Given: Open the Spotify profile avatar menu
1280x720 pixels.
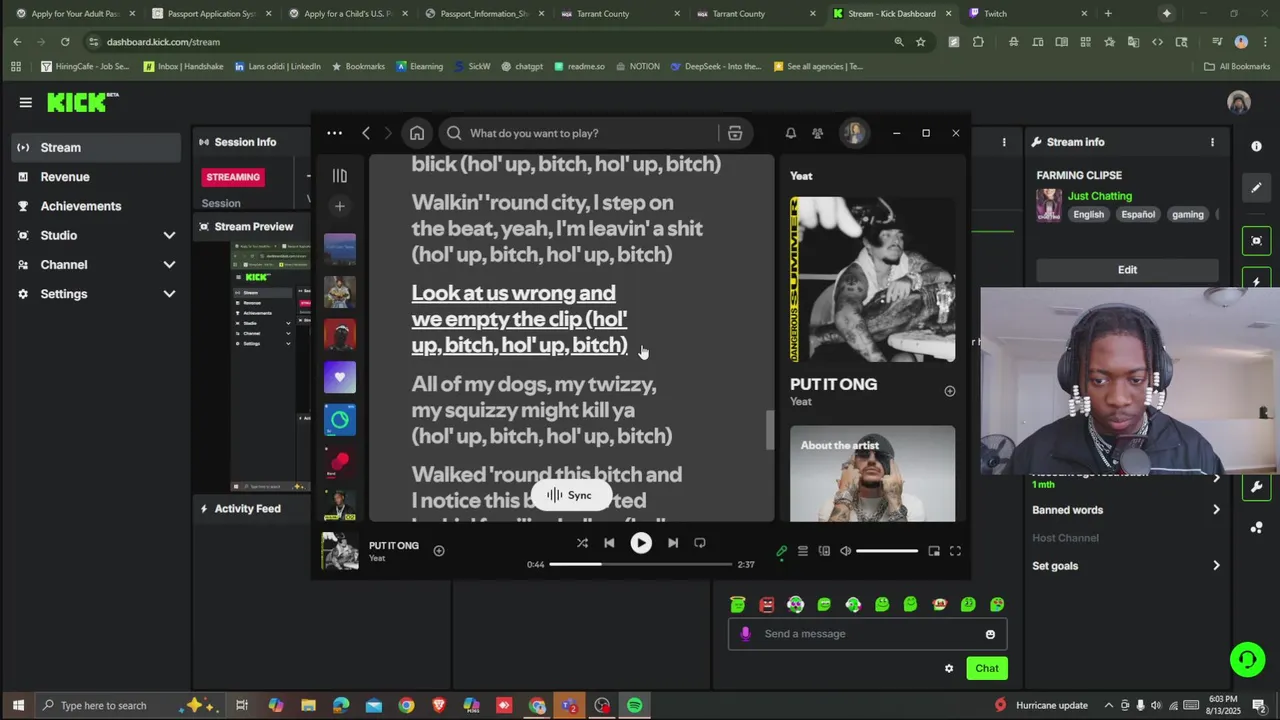Looking at the screenshot, I should [853, 133].
